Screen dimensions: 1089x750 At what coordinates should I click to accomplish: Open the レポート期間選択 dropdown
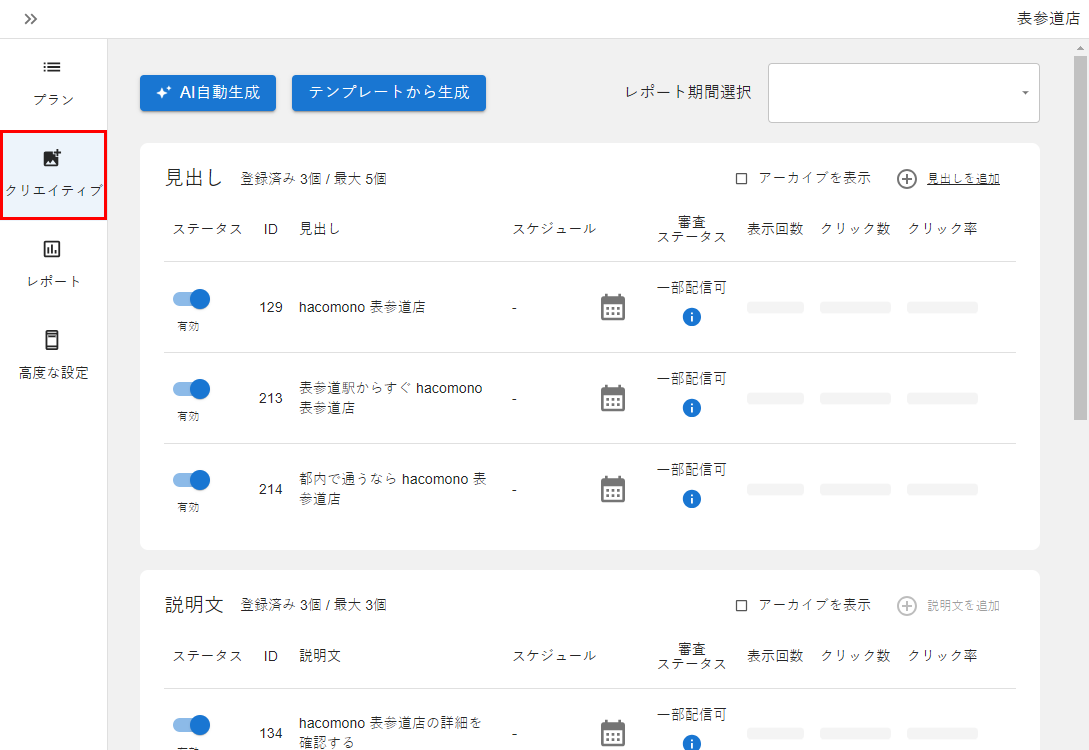click(903, 93)
